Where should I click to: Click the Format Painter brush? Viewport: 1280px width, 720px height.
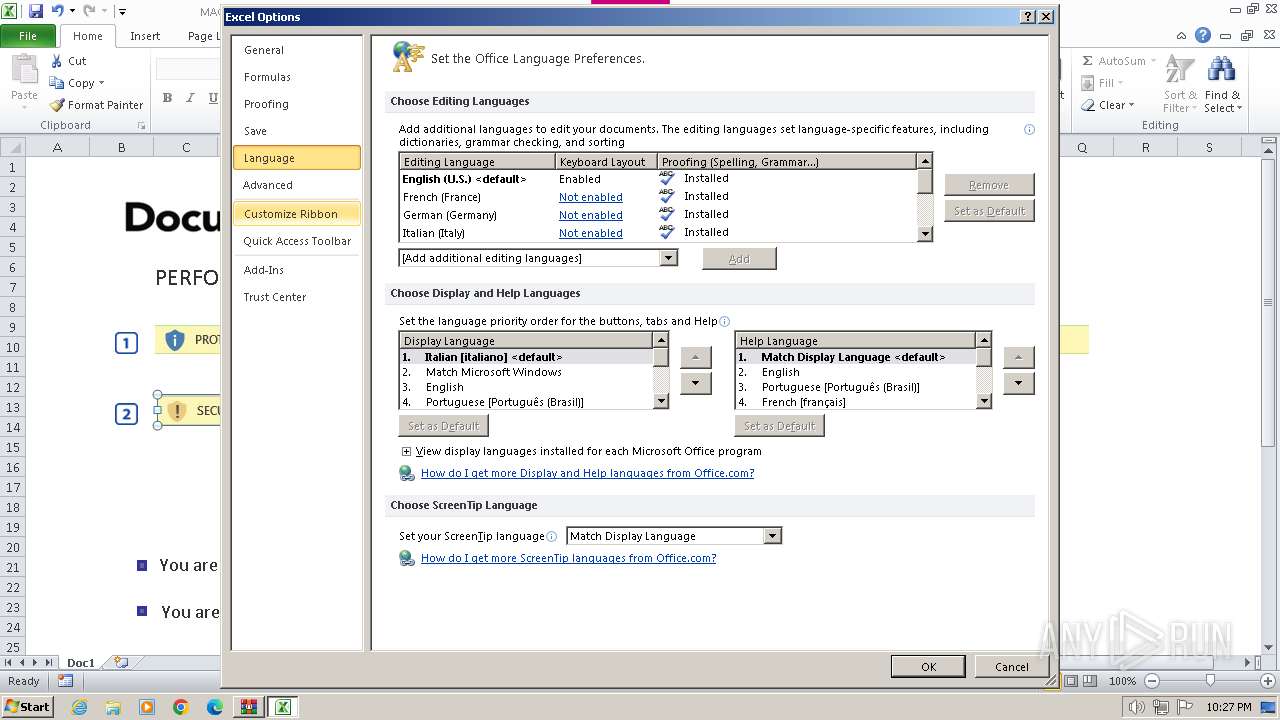pyautogui.click(x=57, y=105)
